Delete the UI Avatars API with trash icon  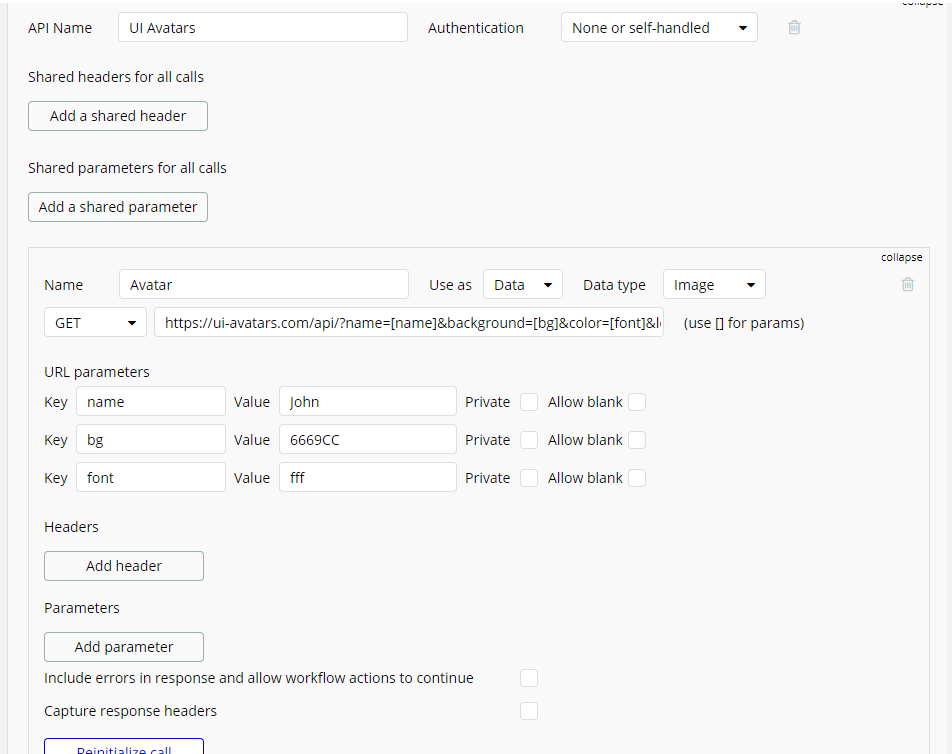[794, 28]
